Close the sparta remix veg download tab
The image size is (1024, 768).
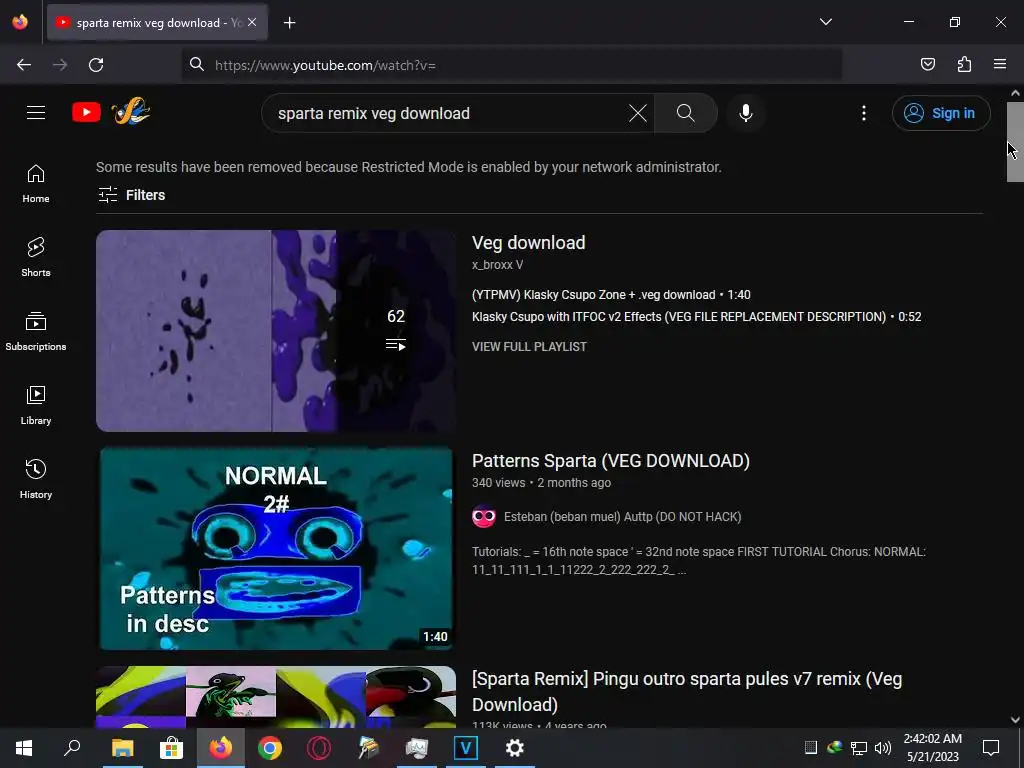[252, 22]
